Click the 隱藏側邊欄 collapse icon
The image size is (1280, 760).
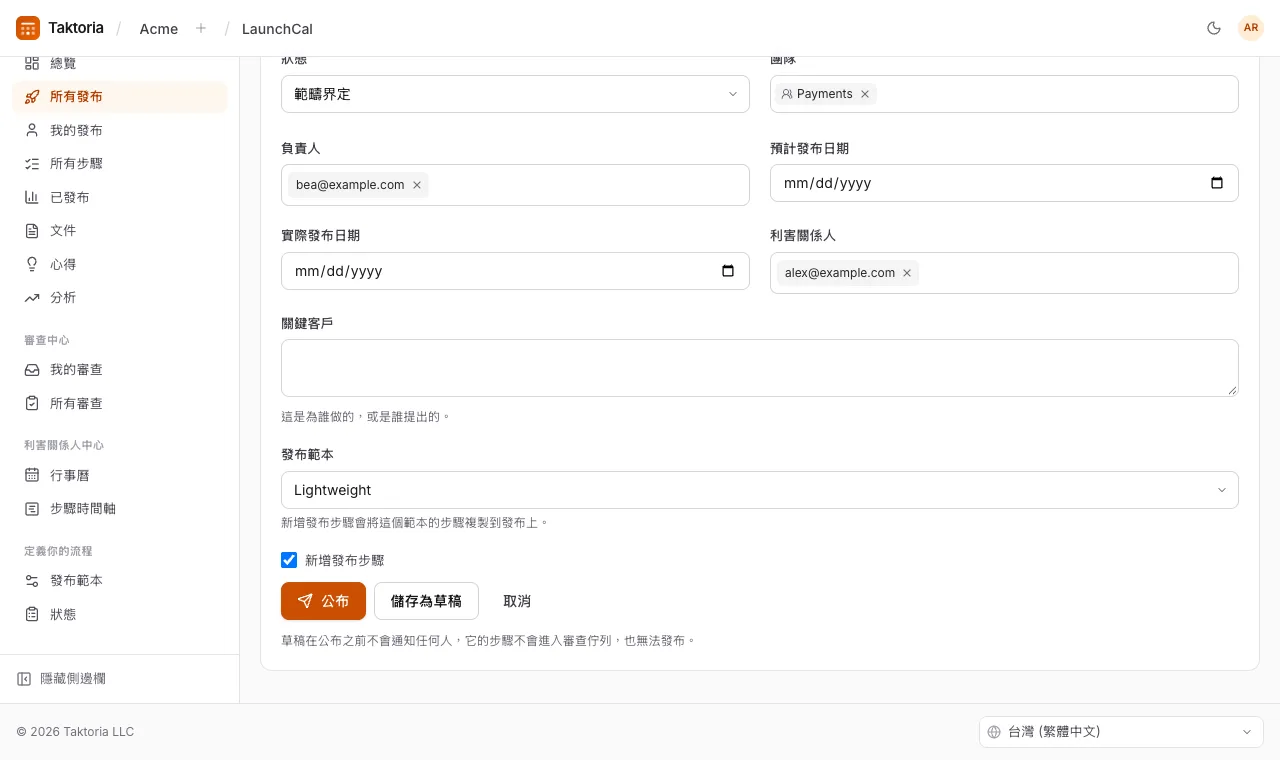point(24,679)
